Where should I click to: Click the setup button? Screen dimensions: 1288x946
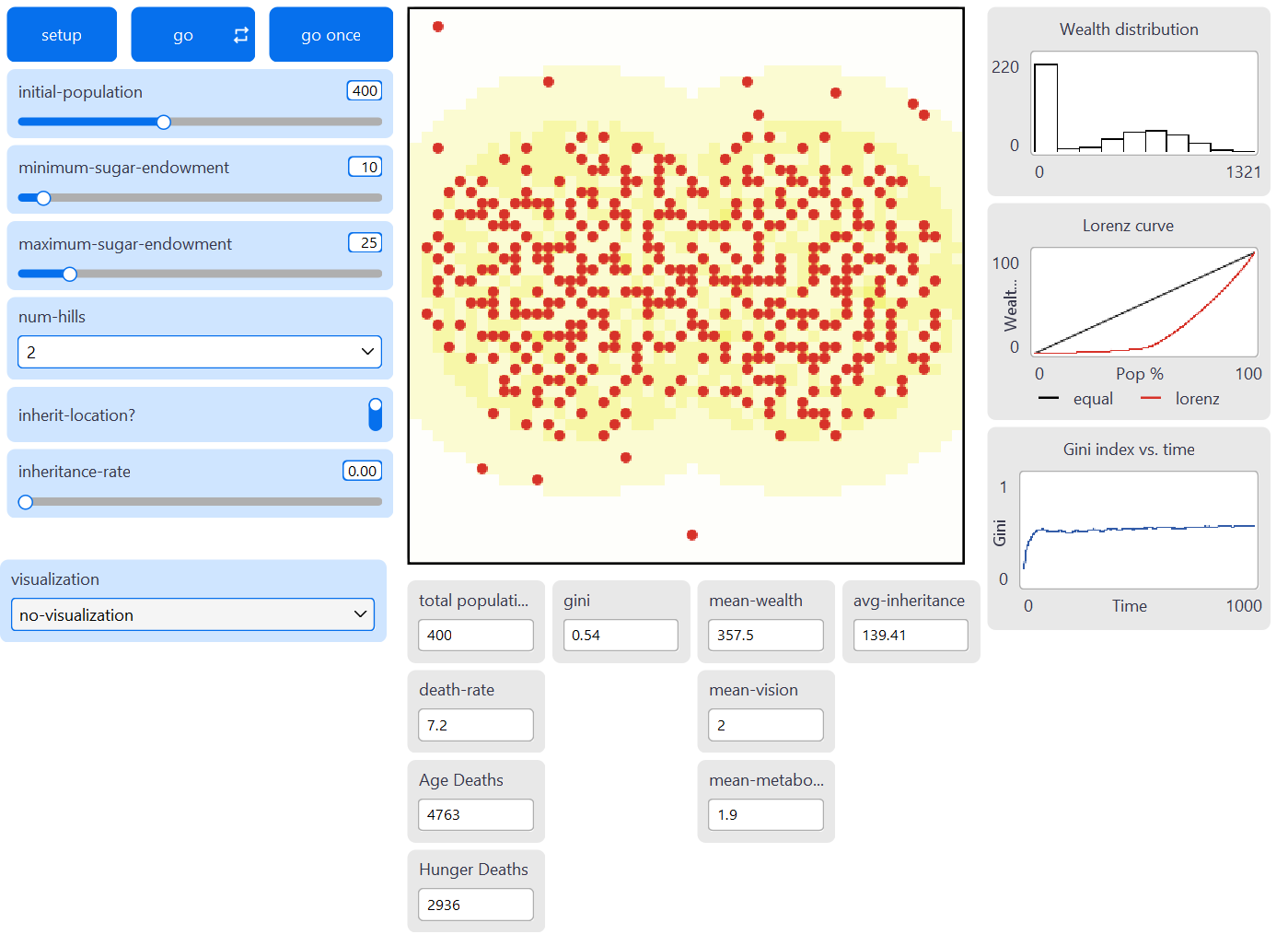pos(62,35)
